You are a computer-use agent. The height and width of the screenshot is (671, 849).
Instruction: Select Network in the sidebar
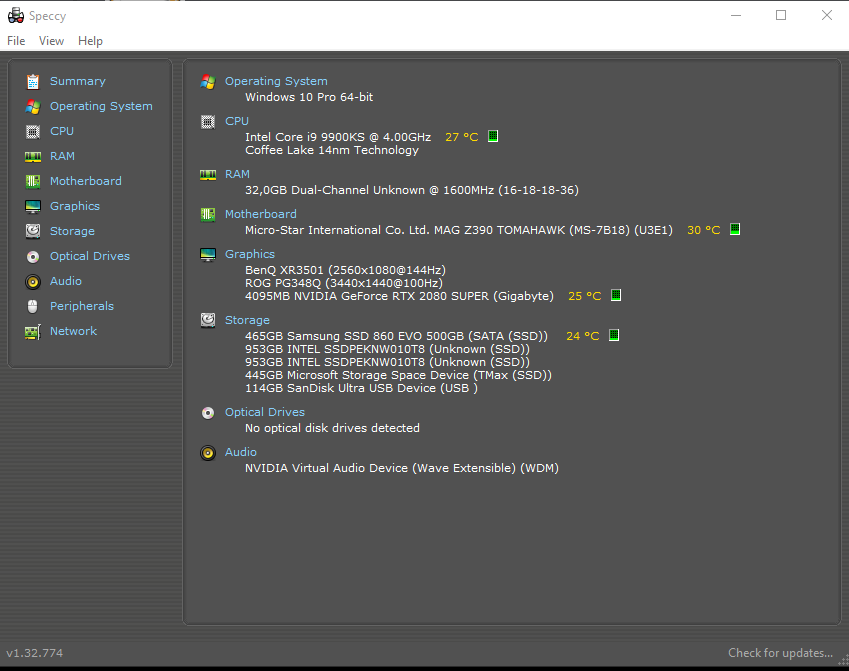(x=73, y=331)
